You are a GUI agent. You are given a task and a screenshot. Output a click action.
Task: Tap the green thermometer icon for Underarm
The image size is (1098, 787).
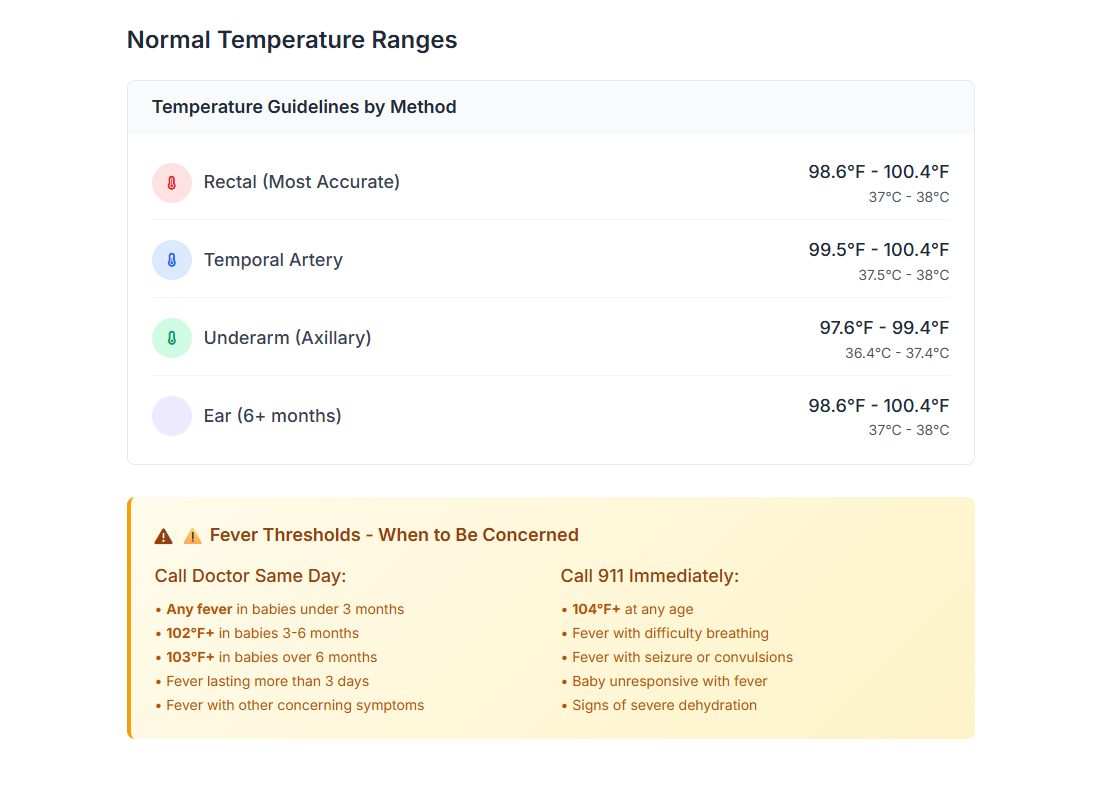pyautogui.click(x=172, y=338)
